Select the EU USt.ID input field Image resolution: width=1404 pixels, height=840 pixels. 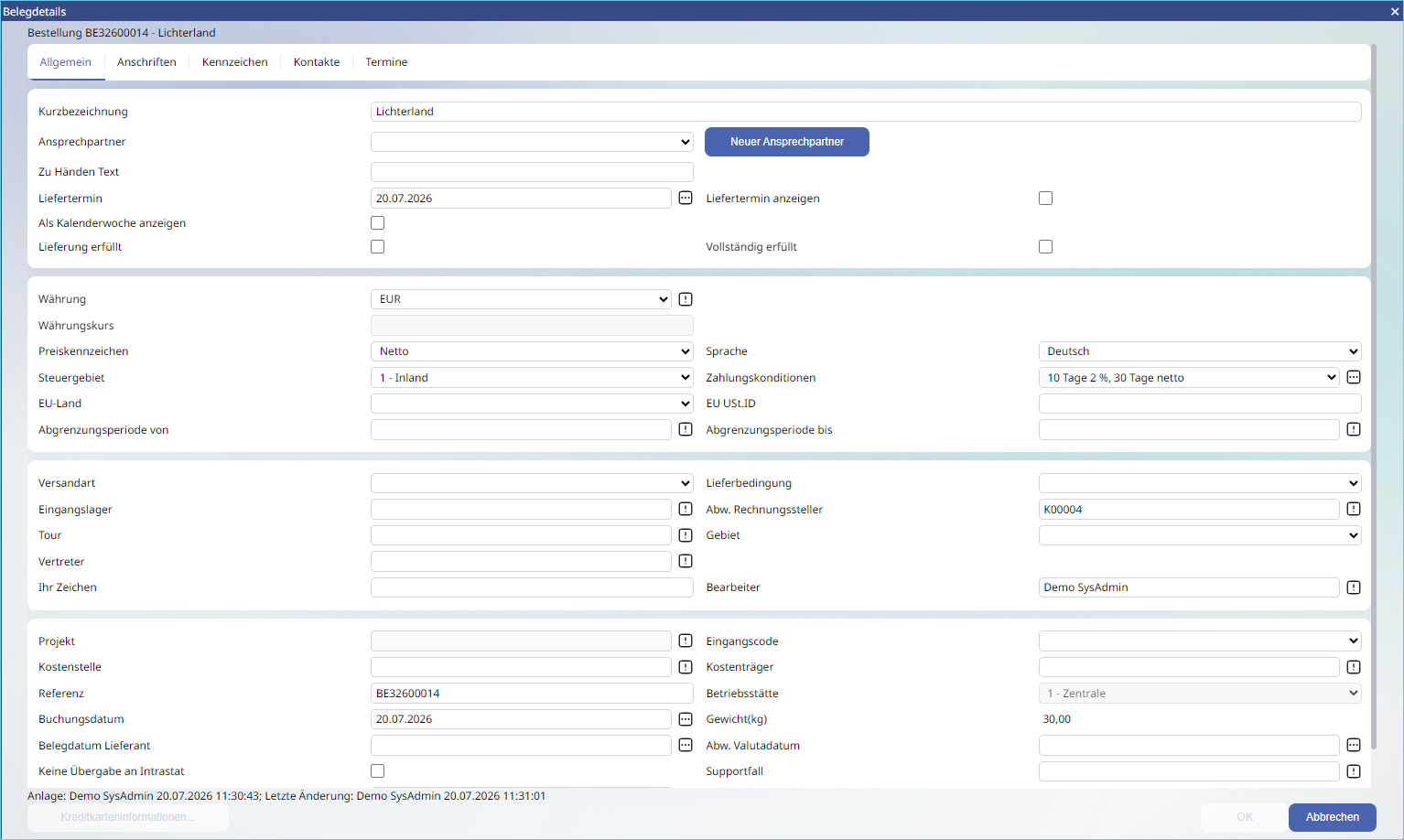pyautogui.click(x=1200, y=404)
